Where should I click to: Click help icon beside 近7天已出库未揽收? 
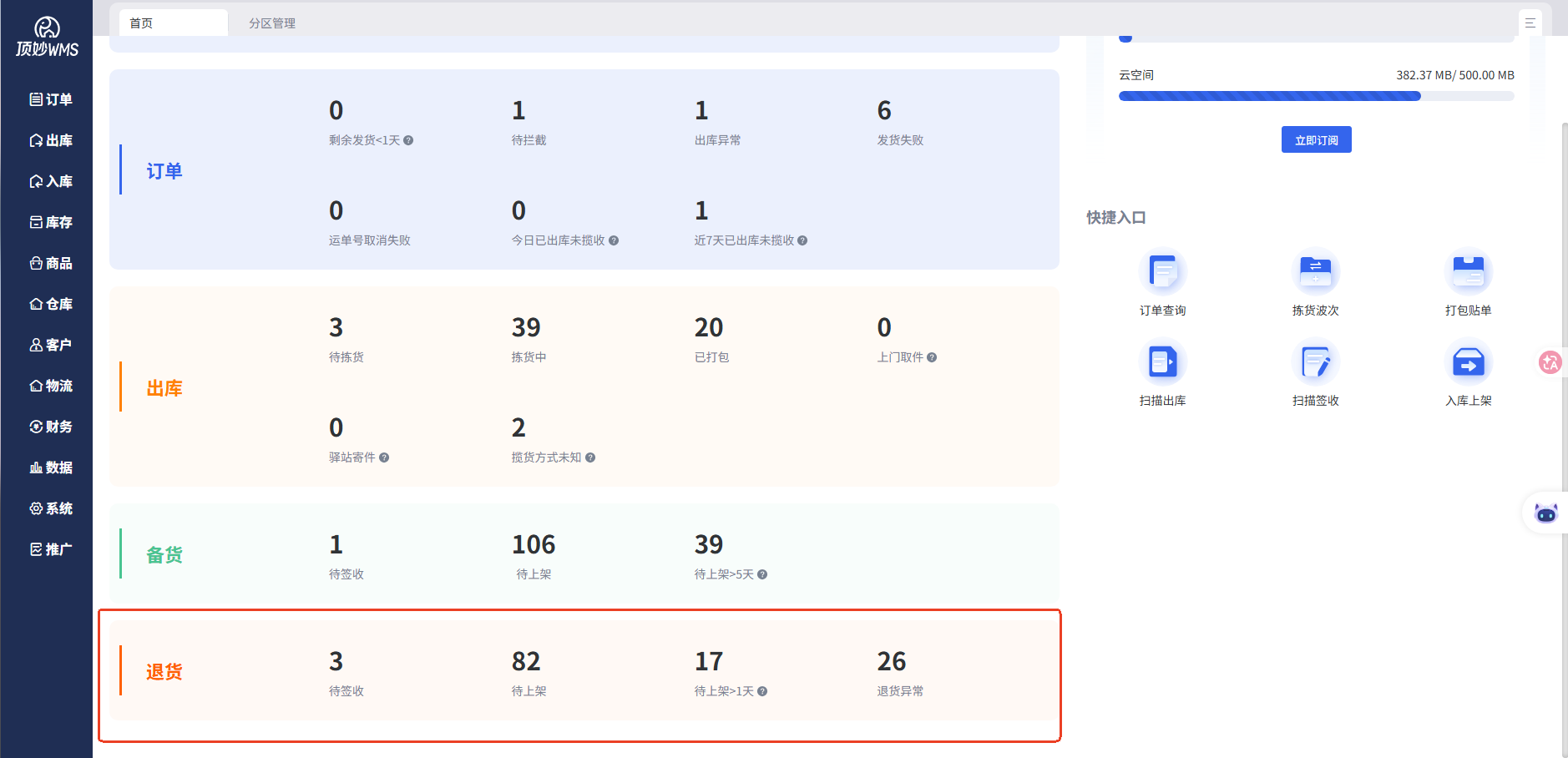[x=802, y=240]
